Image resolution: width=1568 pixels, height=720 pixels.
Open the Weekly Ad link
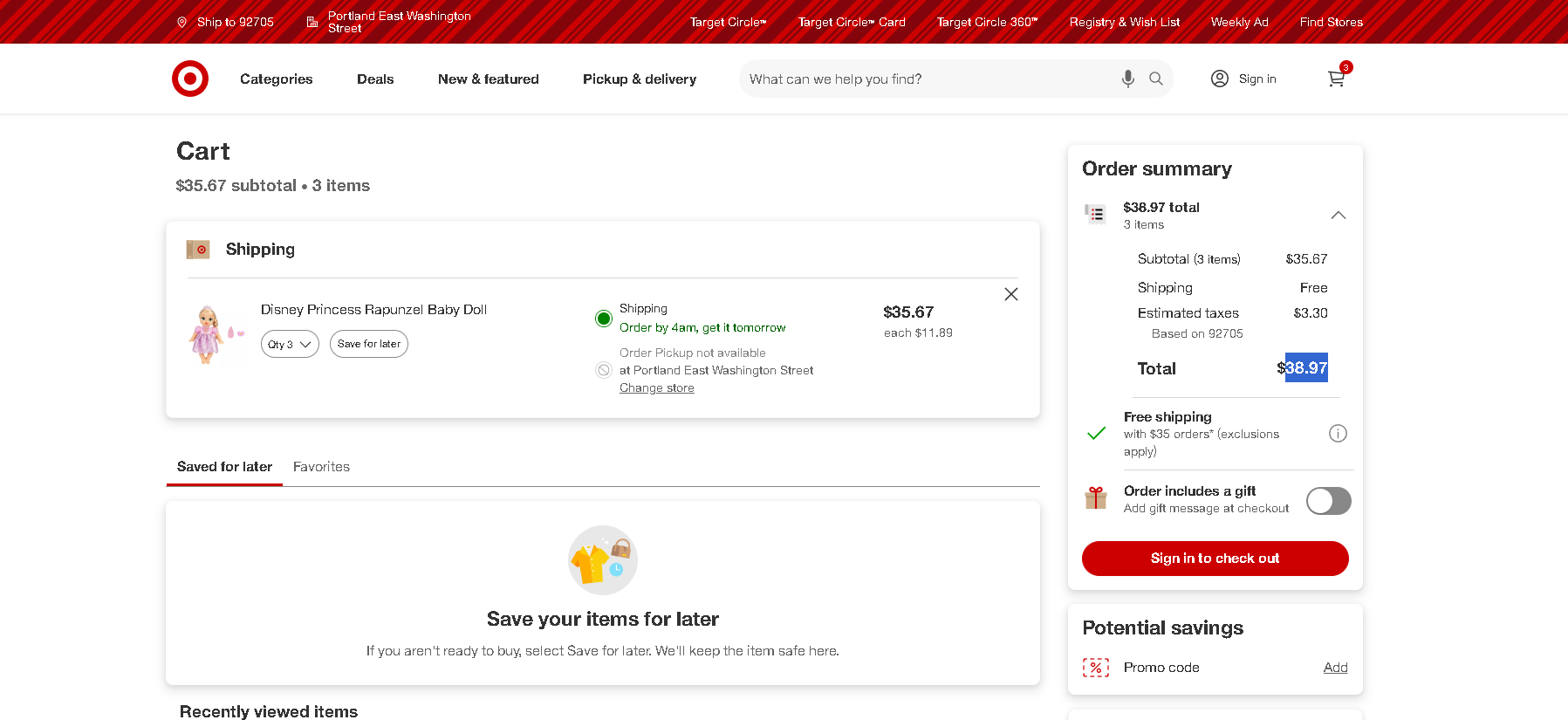click(x=1240, y=22)
